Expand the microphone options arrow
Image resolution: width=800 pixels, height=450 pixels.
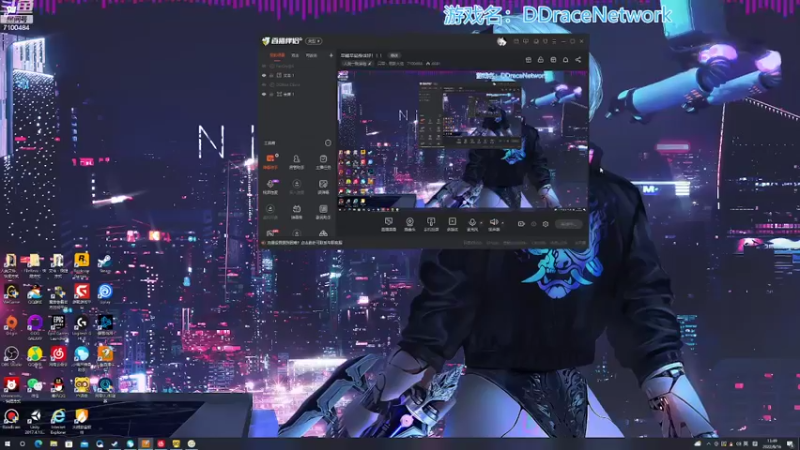(x=481, y=223)
